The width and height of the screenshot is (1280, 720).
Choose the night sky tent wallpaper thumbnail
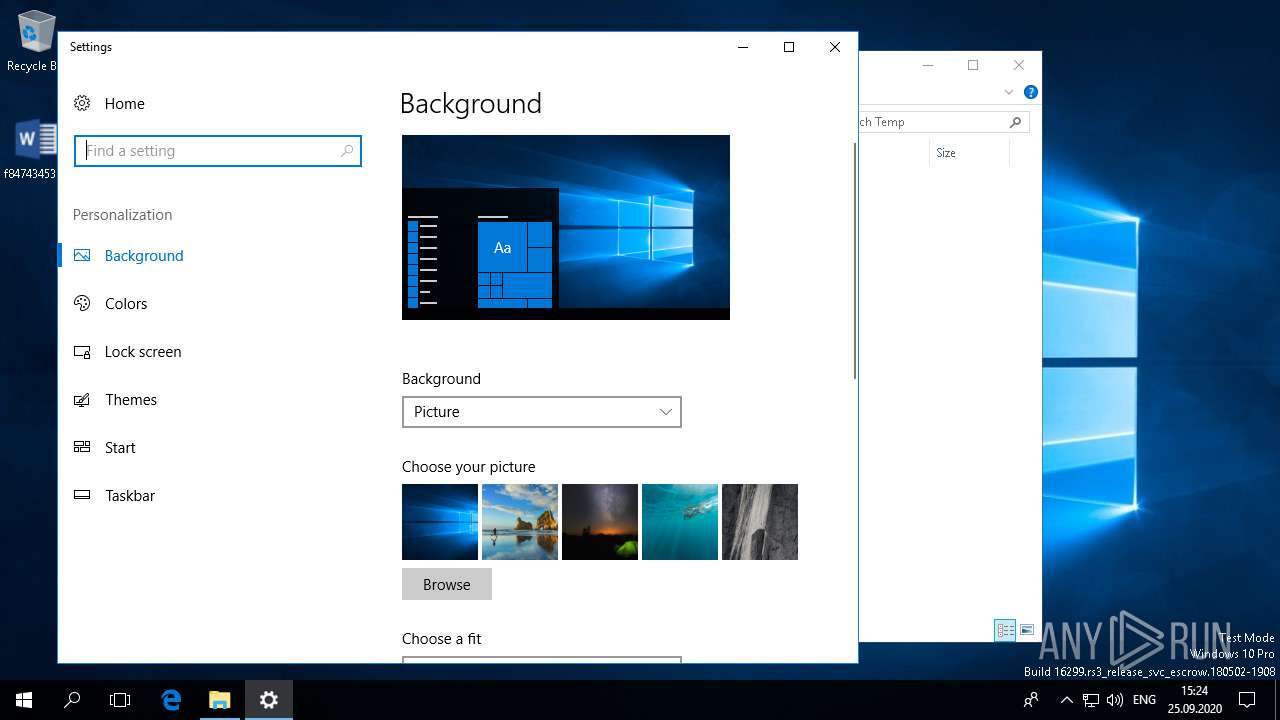(600, 522)
